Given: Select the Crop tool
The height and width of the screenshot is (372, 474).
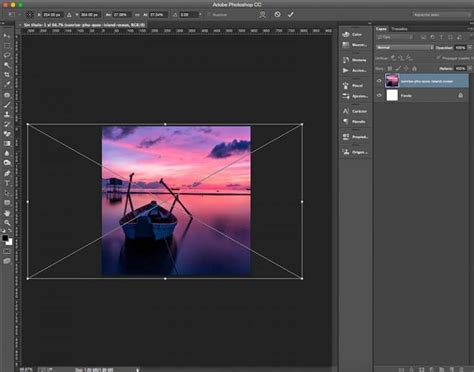Looking at the screenshot, I should click(x=7, y=75).
